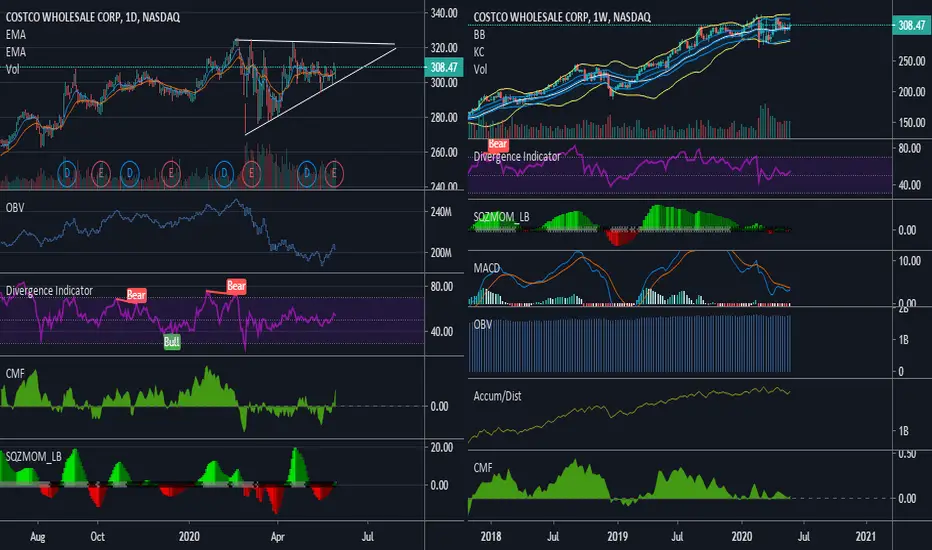Click the 308.47 price tag on weekly chart

coord(912,25)
